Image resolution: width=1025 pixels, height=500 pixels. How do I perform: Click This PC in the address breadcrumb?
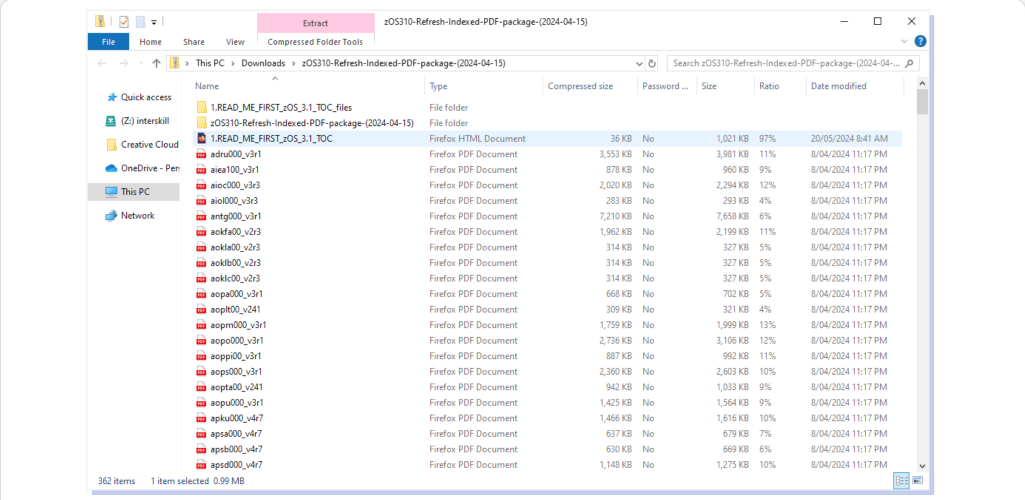click(212, 63)
